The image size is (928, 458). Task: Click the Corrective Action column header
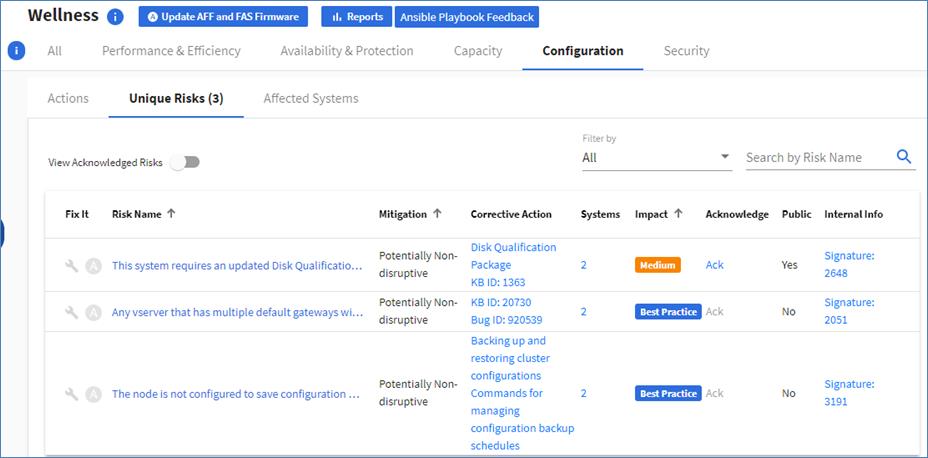pos(511,214)
